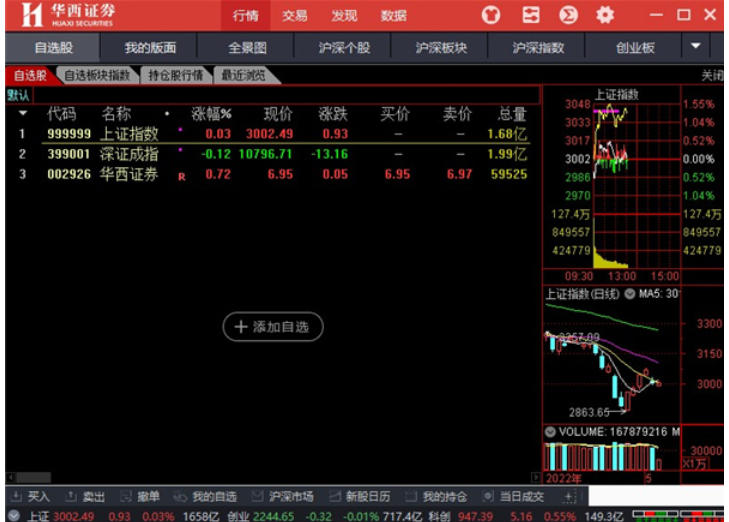The image size is (729, 522).
Task: Click the Huaxi Securities logo
Action: click(x=67, y=15)
